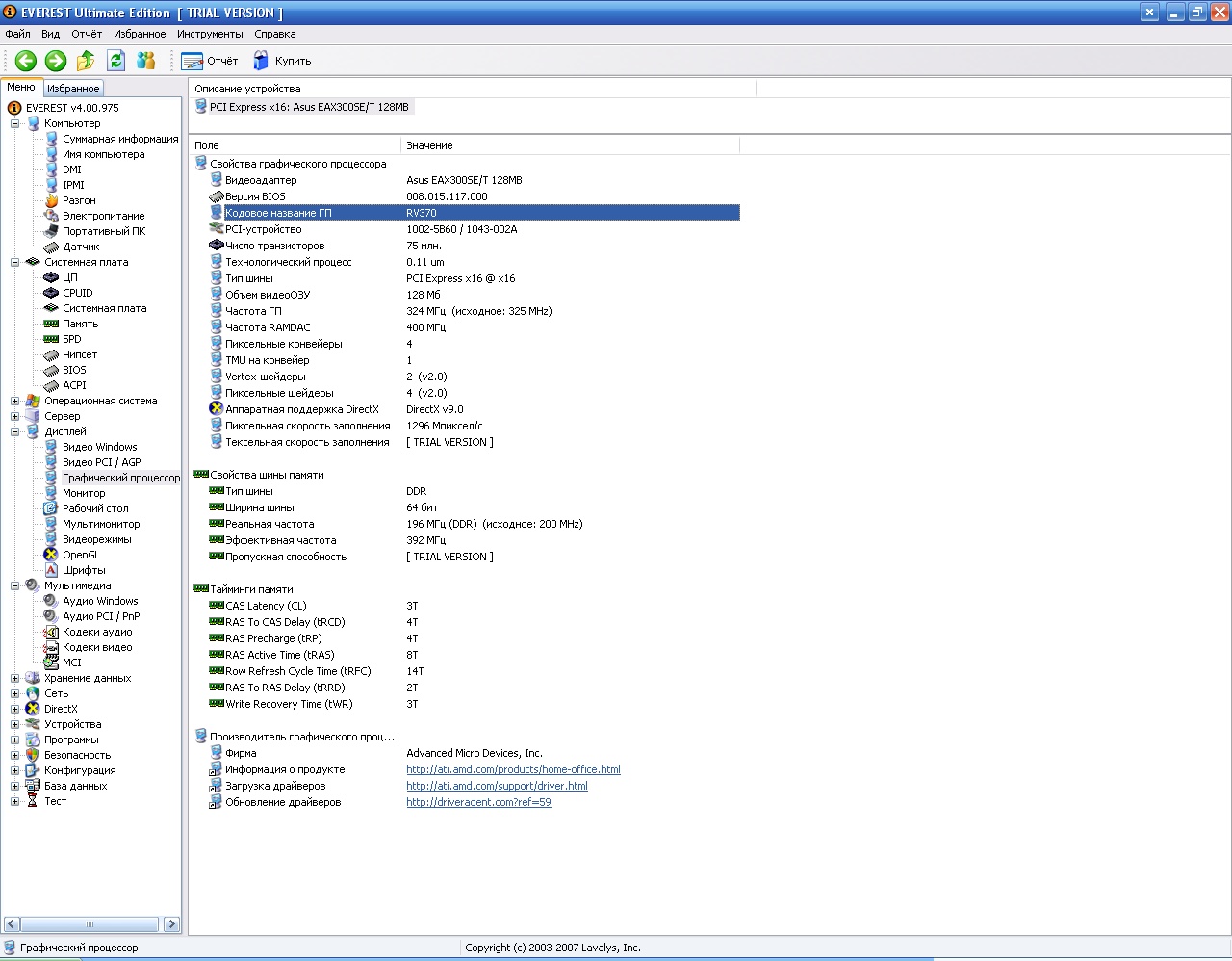1232x961 pixels.
Task: Open the Отчёт report toolbar button
Action: coord(210,61)
